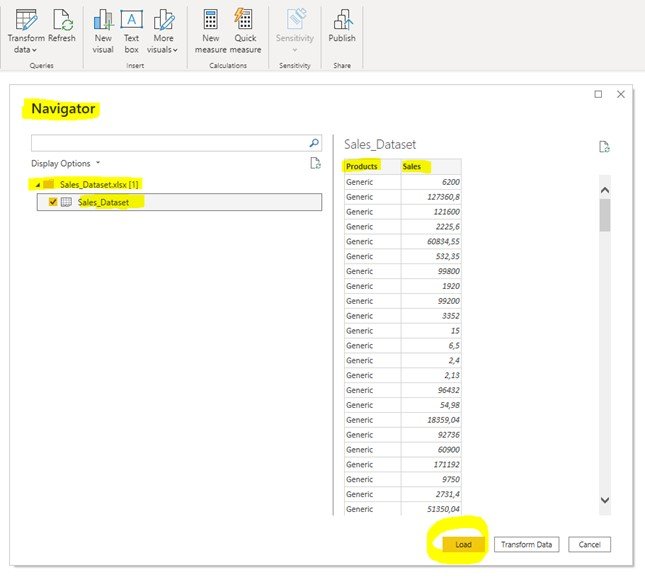
Task: Click the sales value 96432
Action: click(449, 390)
